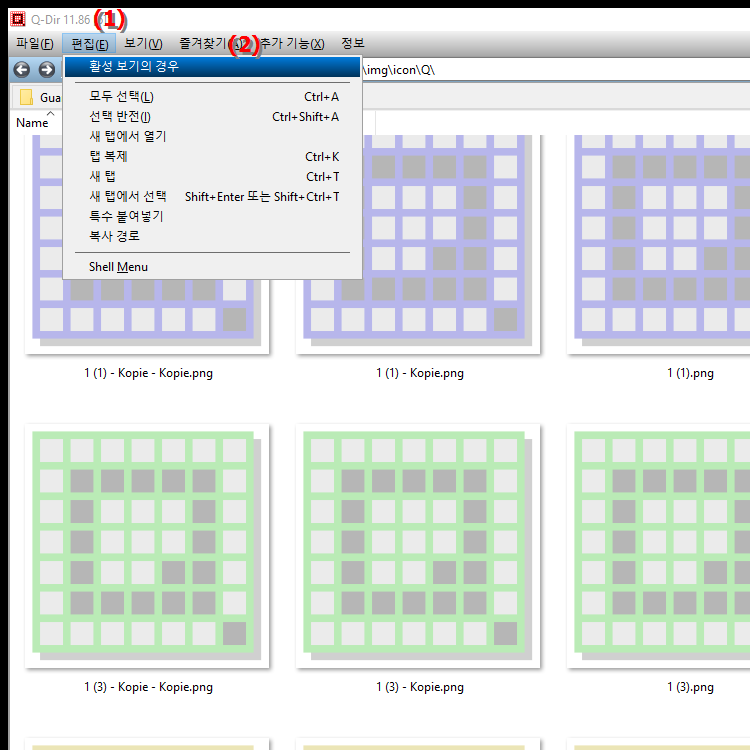Select thumbnail 1 (1) - Kopie - Kopie.png

pyautogui.click(x=147, y=244)
